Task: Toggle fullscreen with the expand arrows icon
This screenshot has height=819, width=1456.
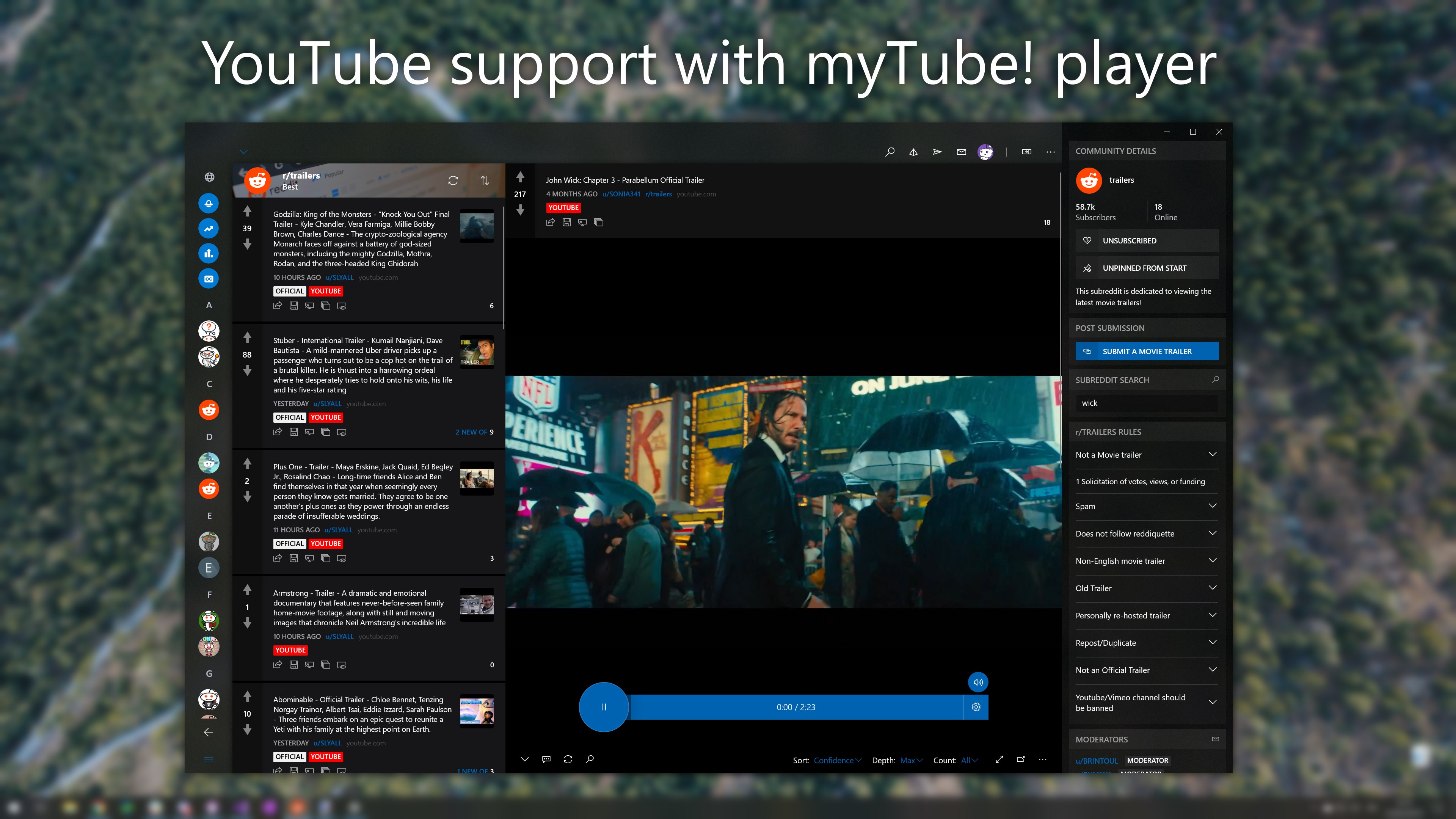Action: pyautogui.click(x=999, y=759)
